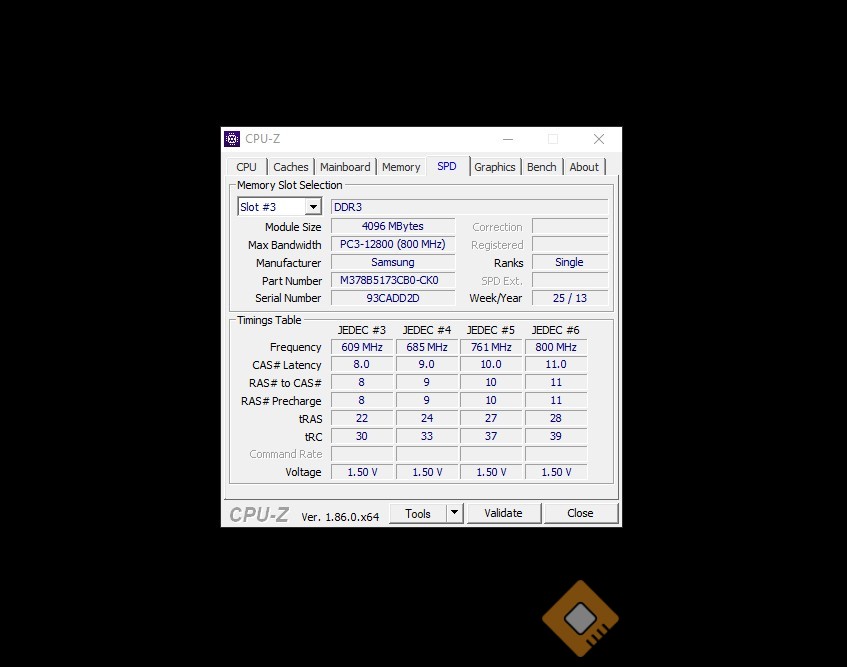View the Graphics tab
Image resolution: width=847 pixels, height=667 pixels.
coord(495,167)
